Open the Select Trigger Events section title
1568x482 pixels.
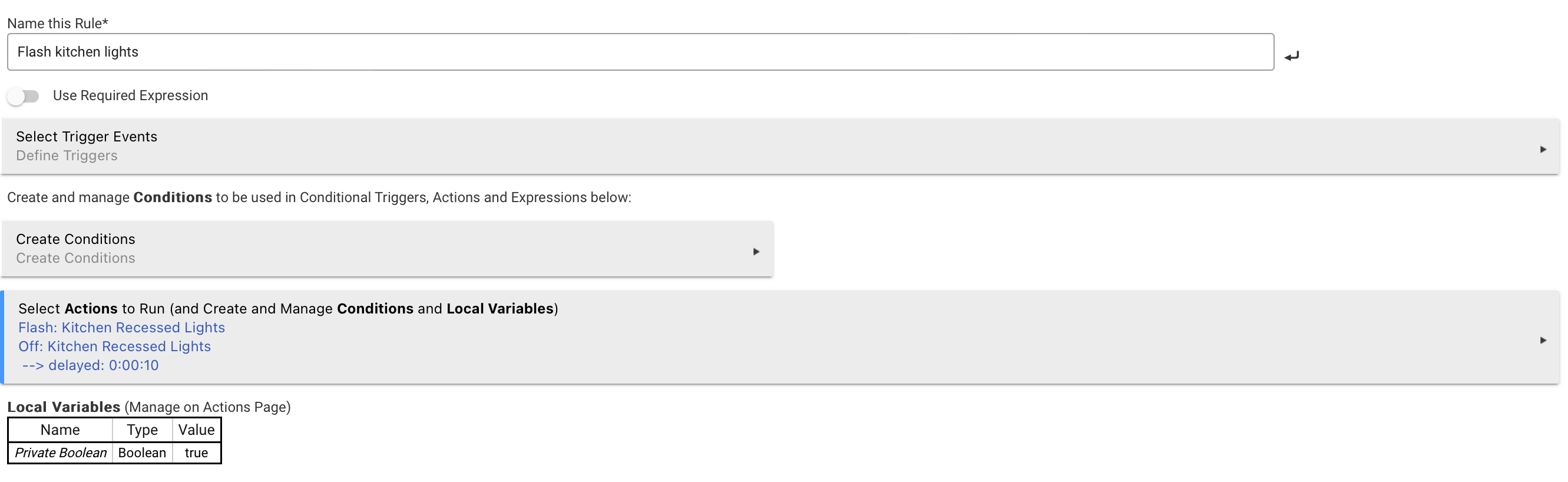click(x=87, y=136)
